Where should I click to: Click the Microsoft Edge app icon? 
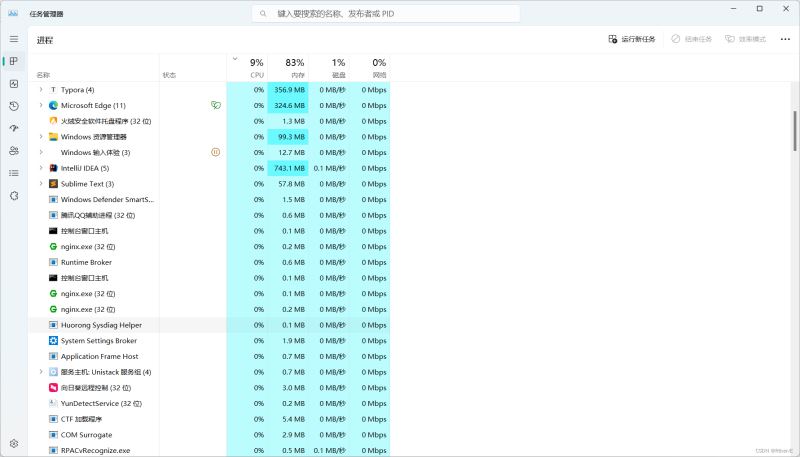pyautogui.click(x=53, y=106)
